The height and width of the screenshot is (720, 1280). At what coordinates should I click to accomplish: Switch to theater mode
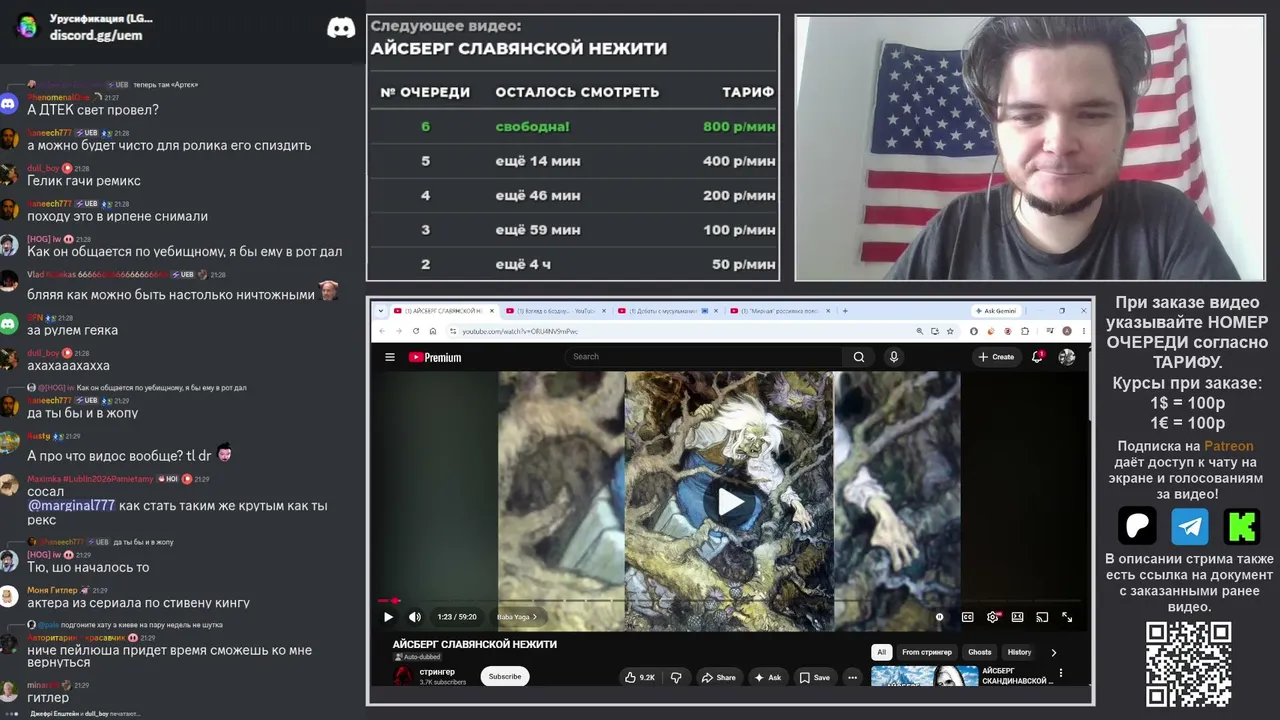(x=1017, y=617)
